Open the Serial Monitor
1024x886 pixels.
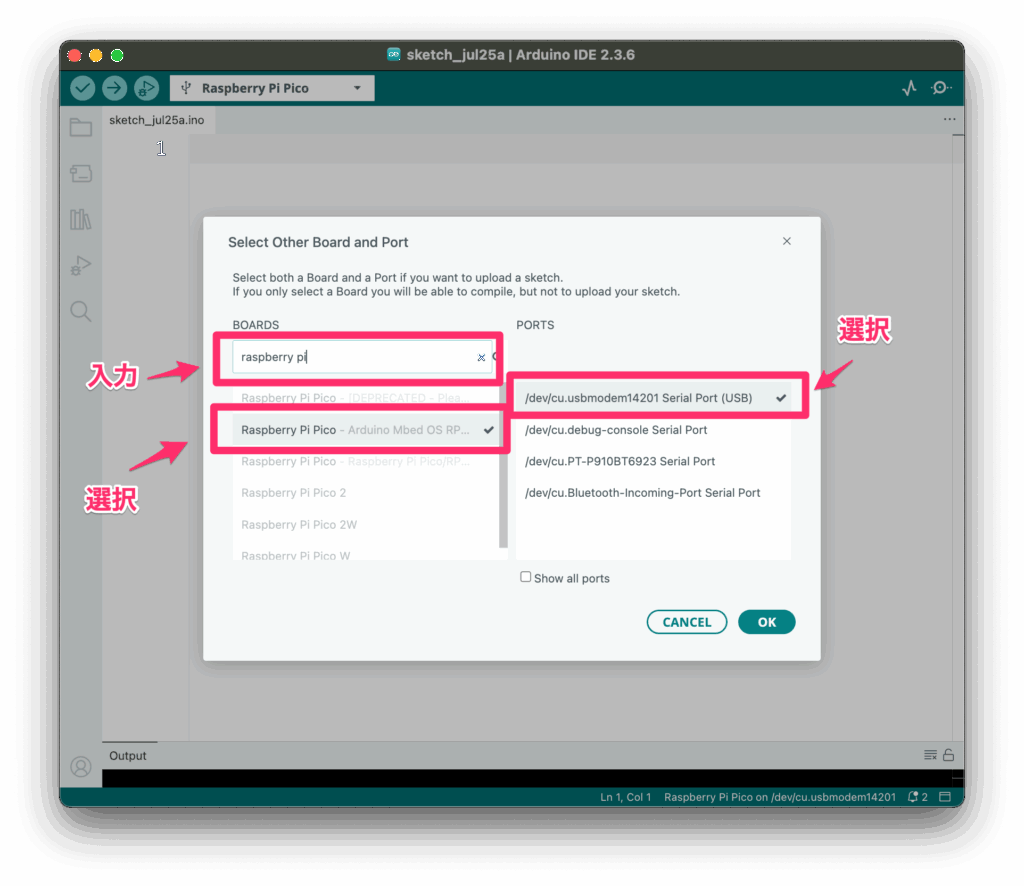click(940, 87)
